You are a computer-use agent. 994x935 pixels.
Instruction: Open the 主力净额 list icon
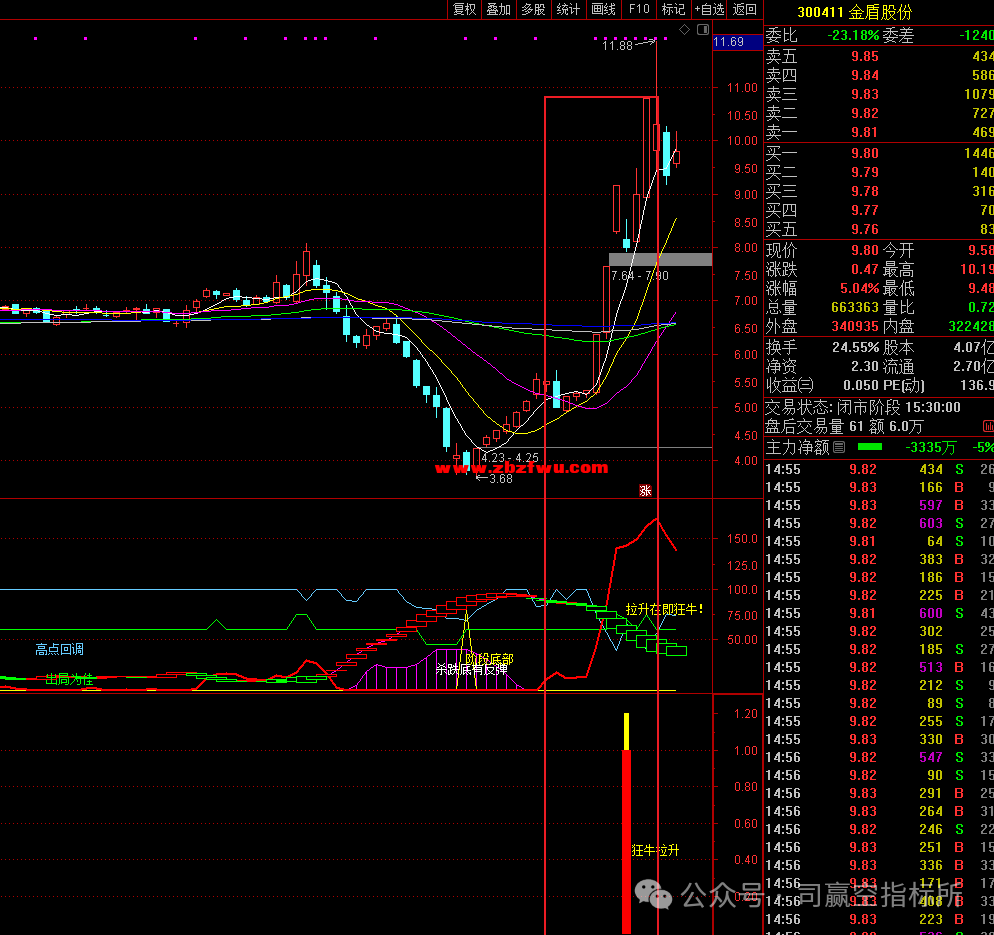(839, 448)
